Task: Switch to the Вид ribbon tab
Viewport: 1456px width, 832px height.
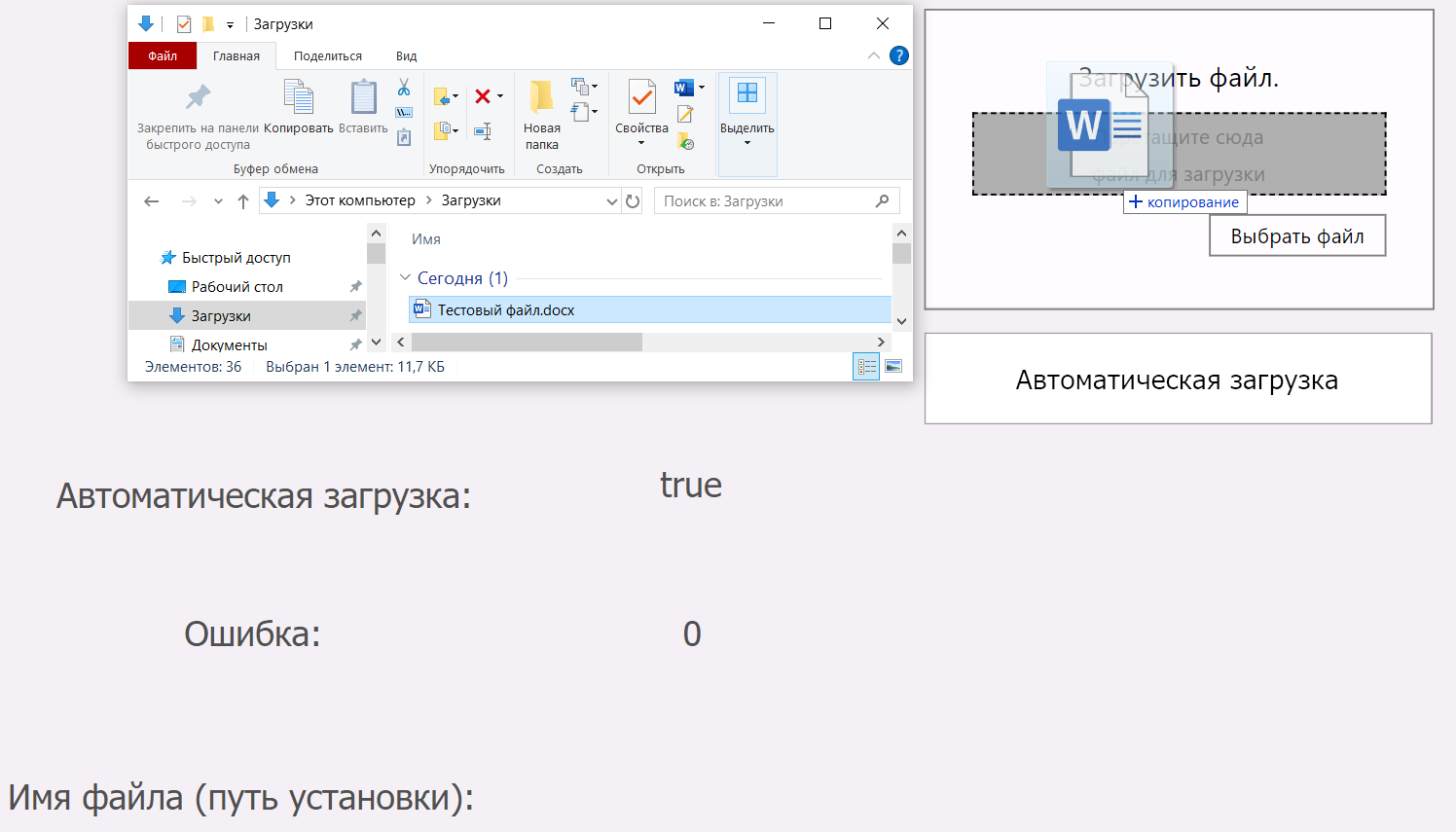Action: click(x=406, y=55)
